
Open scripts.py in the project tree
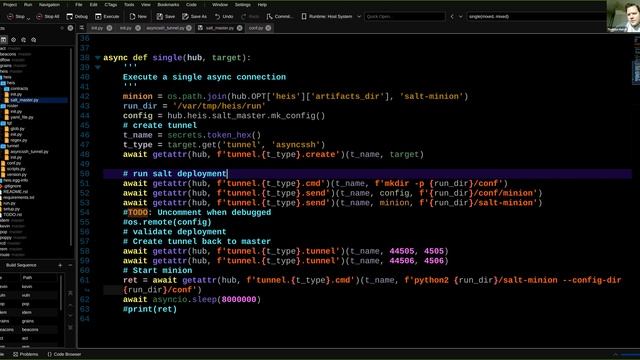(13, 169)
